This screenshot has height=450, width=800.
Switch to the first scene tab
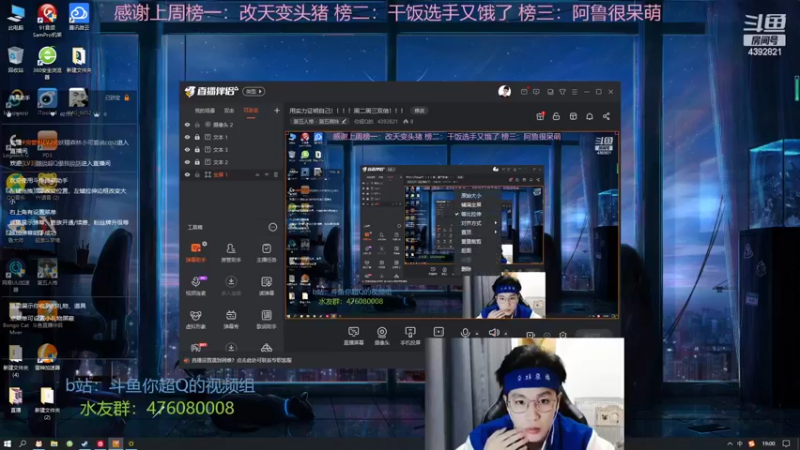(x=205, y=111)
